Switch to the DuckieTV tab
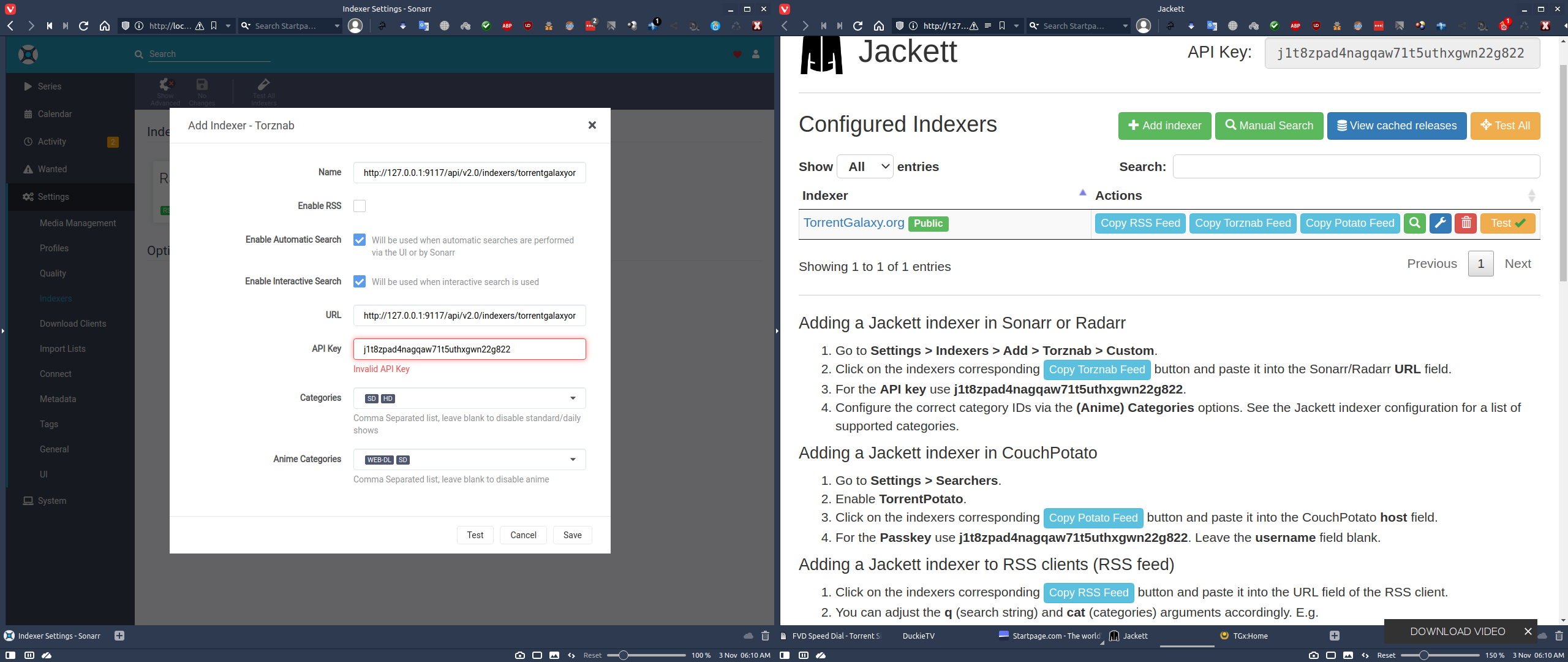 (919, 636)
